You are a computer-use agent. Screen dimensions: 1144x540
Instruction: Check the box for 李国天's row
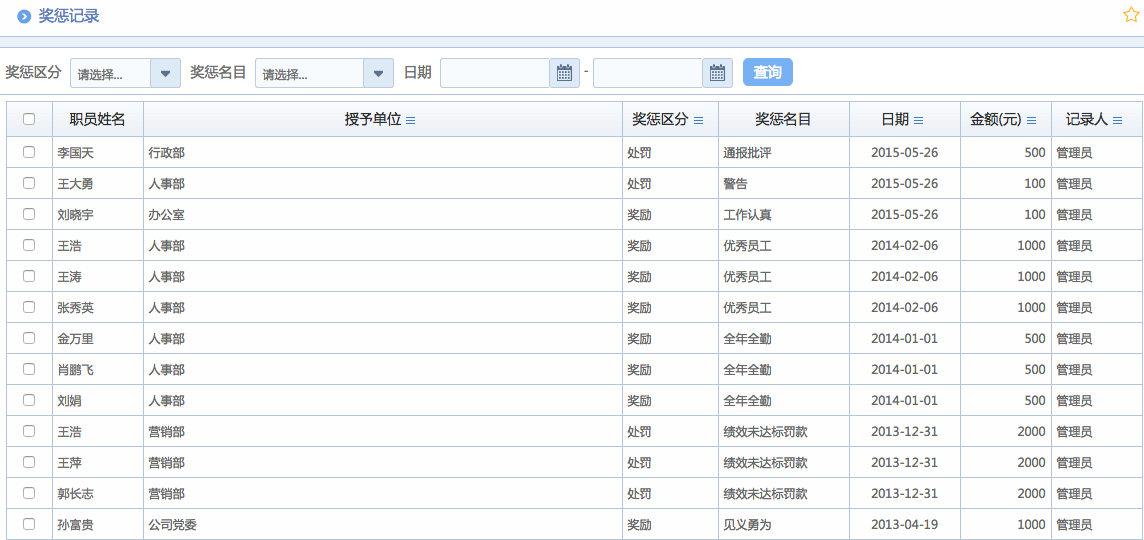point(29,152)
